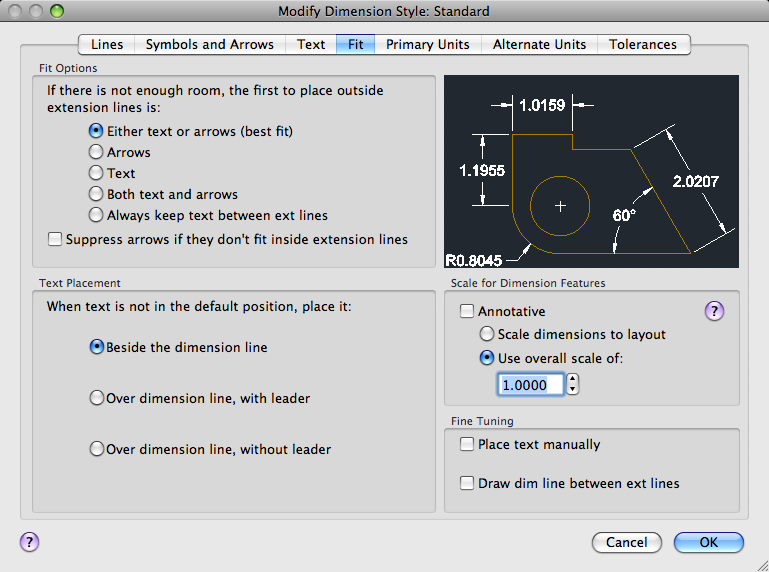This screenshot has width=769, height=572.
Task: Click the overall scale value field 1.0000
Action: 531,385
